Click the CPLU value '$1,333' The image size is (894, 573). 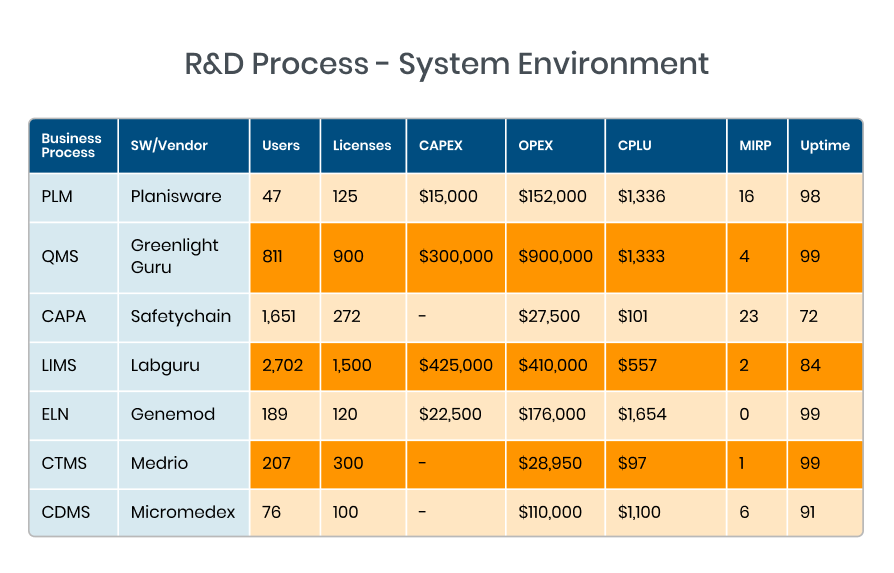(641, 256)
